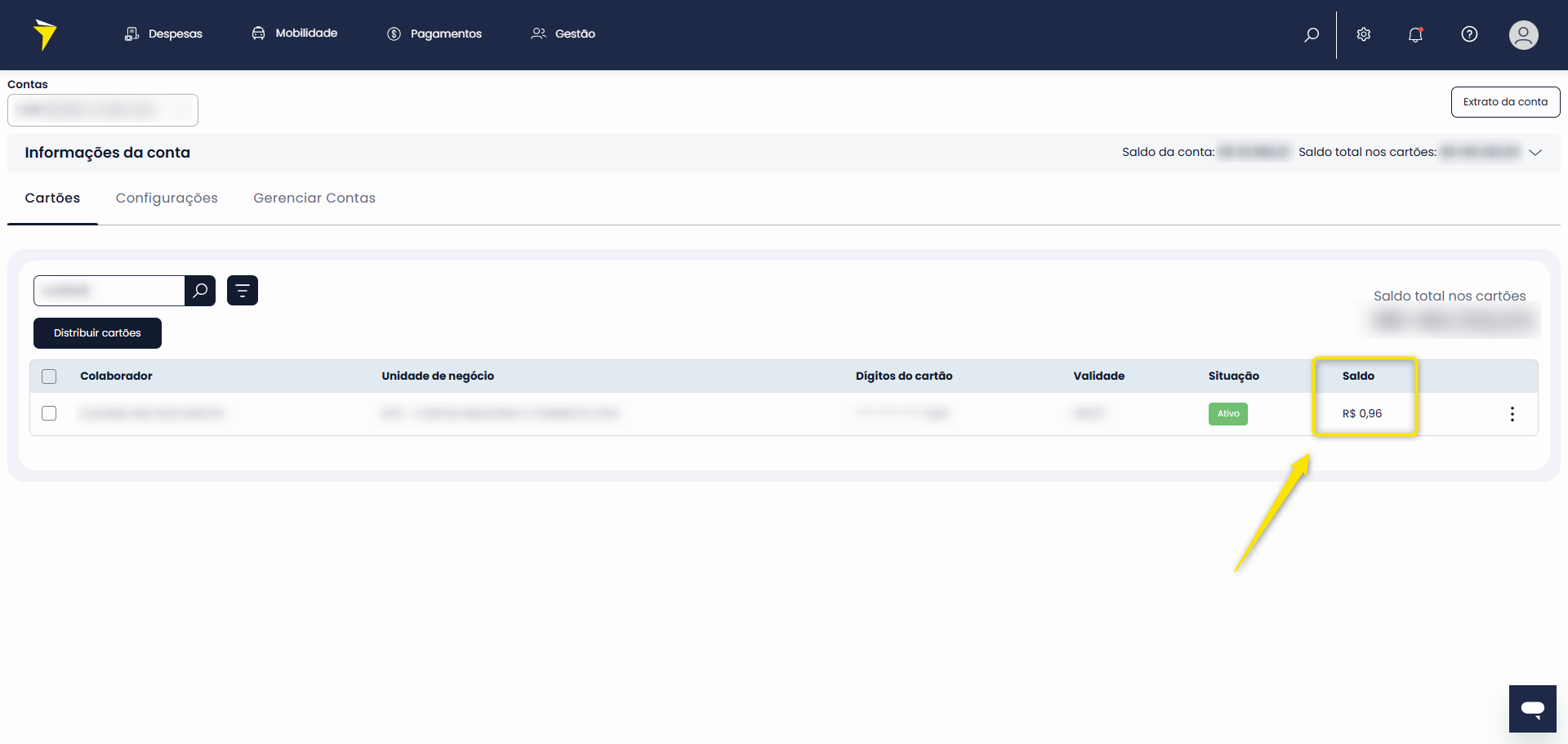This screenshot has height=744, width=1568.
Task: Open the filter icon button
Action: [x=243, y=291]
